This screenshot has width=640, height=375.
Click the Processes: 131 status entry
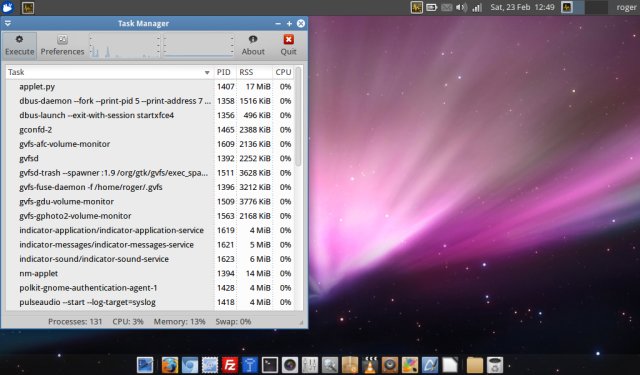[75, 322]
